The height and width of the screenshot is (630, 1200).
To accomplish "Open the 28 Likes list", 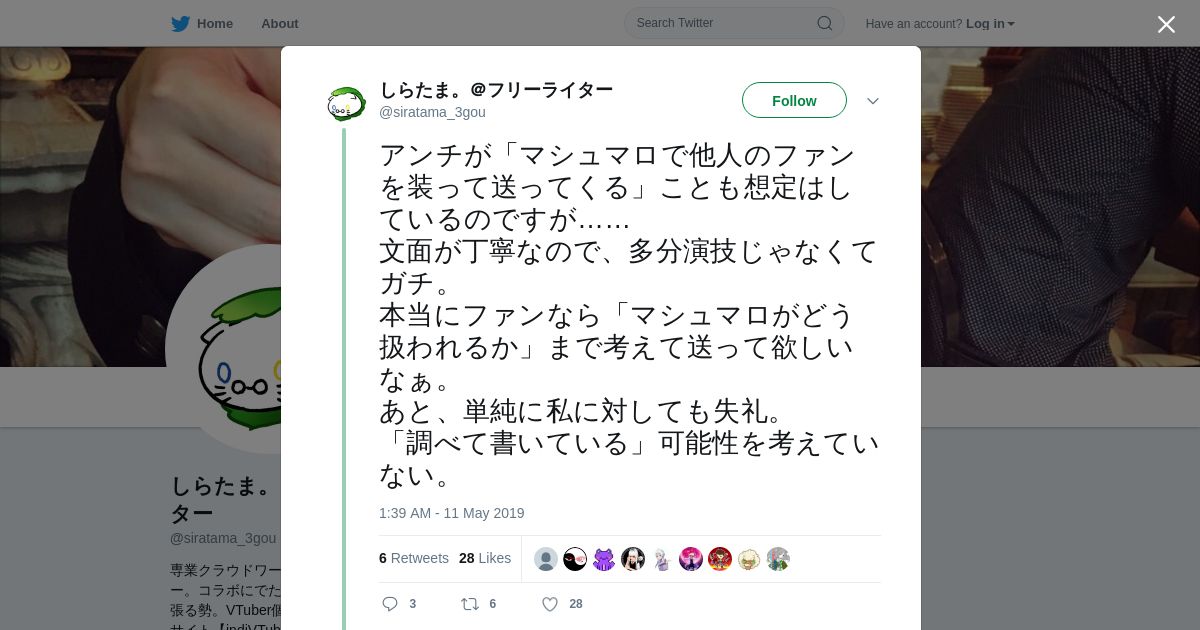I will pyautogui.click(x=485, y=558).
